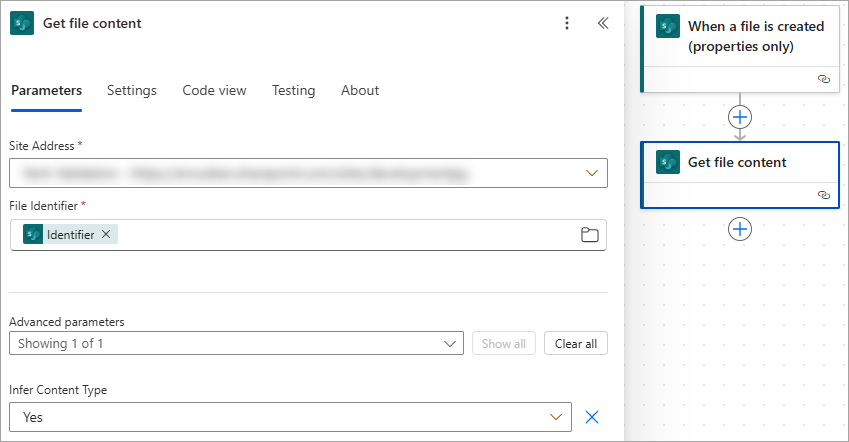
Task: Go to the Testing tab
Action: pyautogui.click(x=293, y=90)
